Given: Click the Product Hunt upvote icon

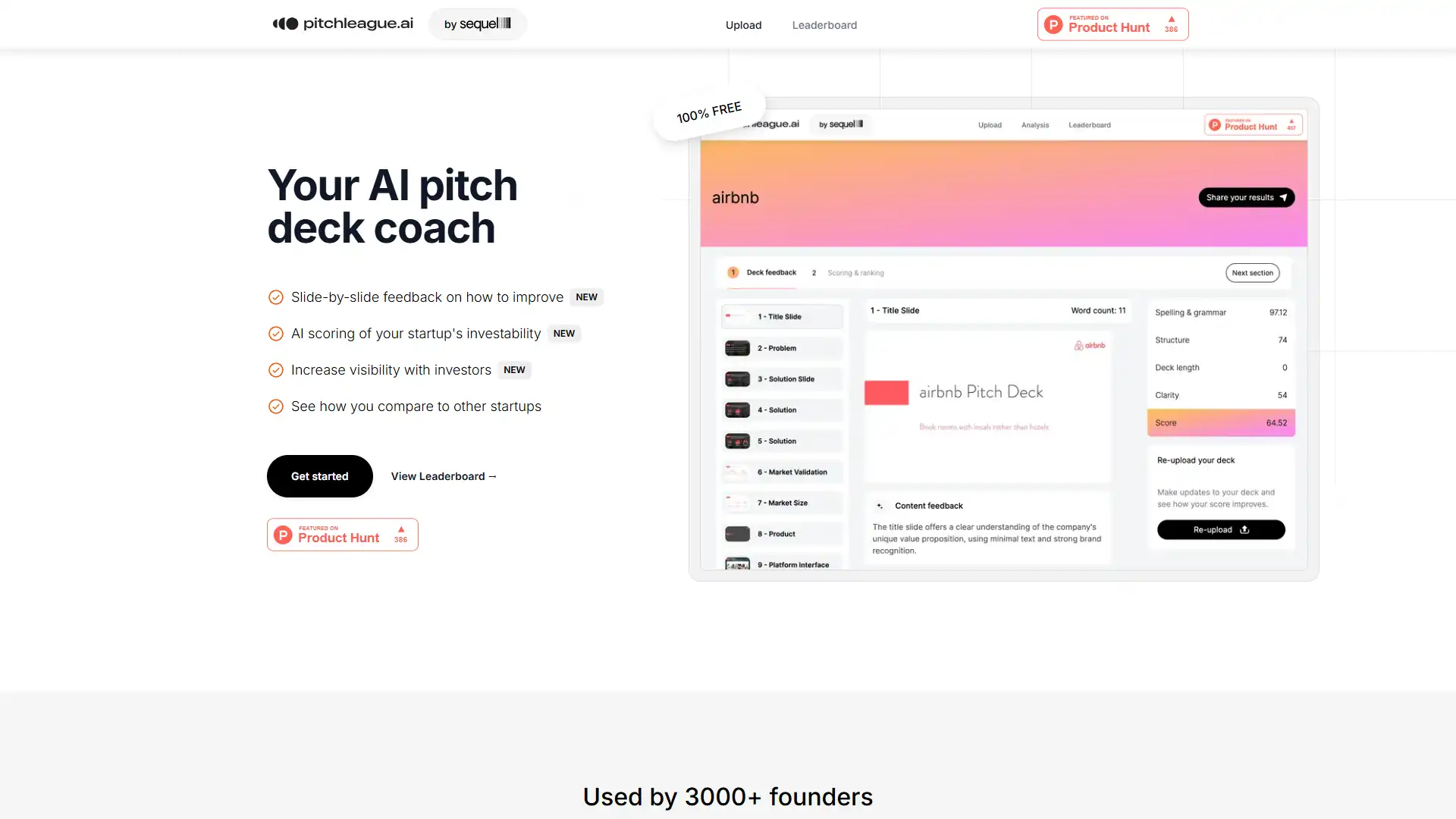Looking at the screenshot, I should (x=1170, y=19).
